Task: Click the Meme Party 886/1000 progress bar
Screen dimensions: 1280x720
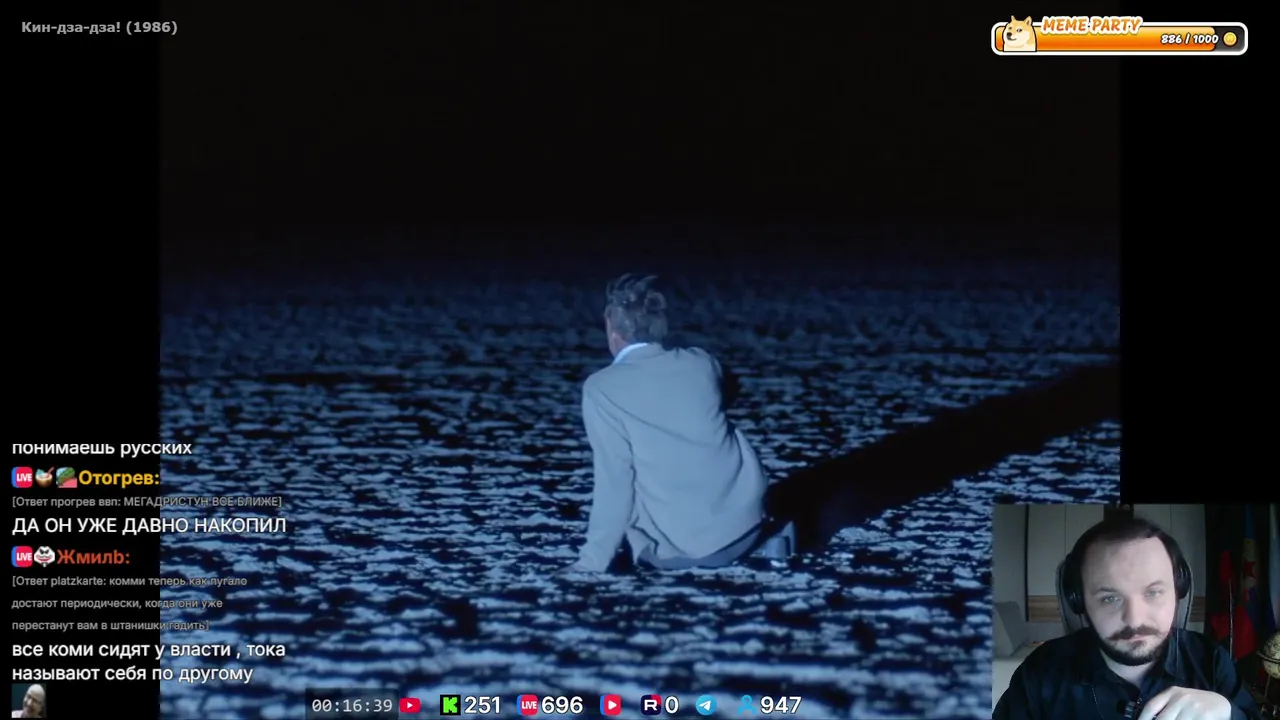Action: tap(1119, 38)
